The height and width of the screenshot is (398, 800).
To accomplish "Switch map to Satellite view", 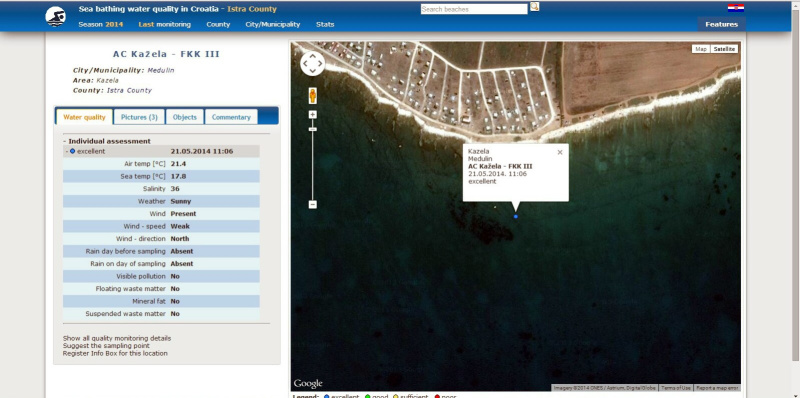I will pos(723,49).
